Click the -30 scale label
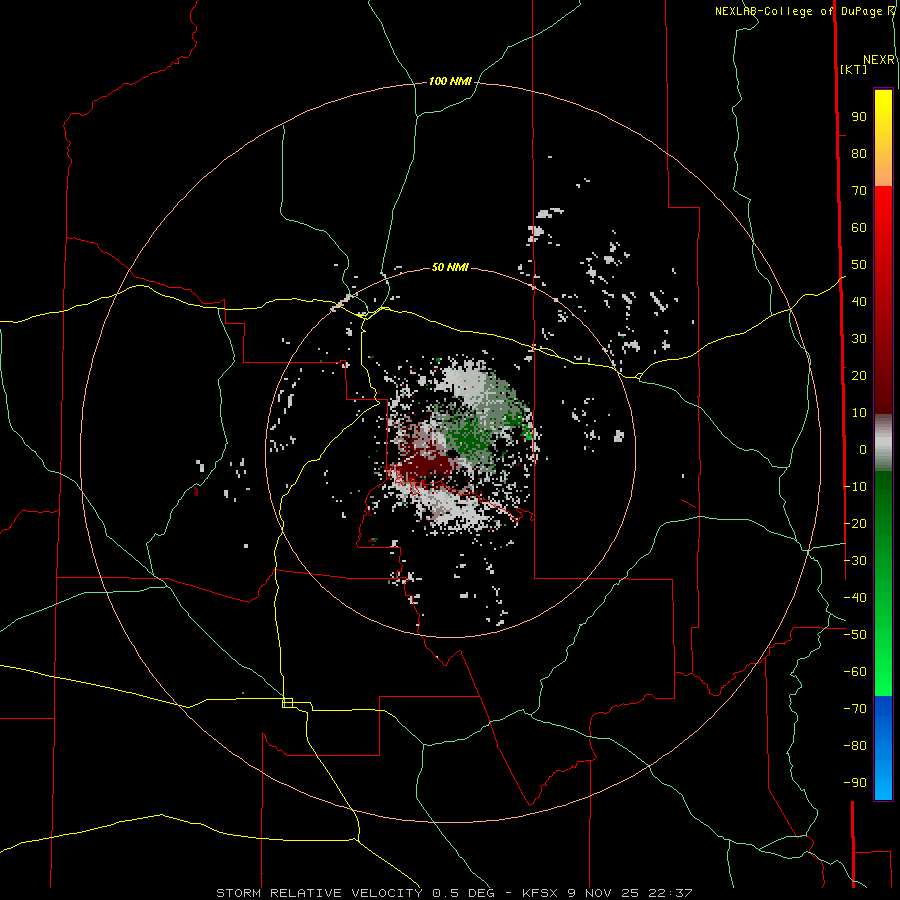Screen dimensions: 900x900 [855, 561]
